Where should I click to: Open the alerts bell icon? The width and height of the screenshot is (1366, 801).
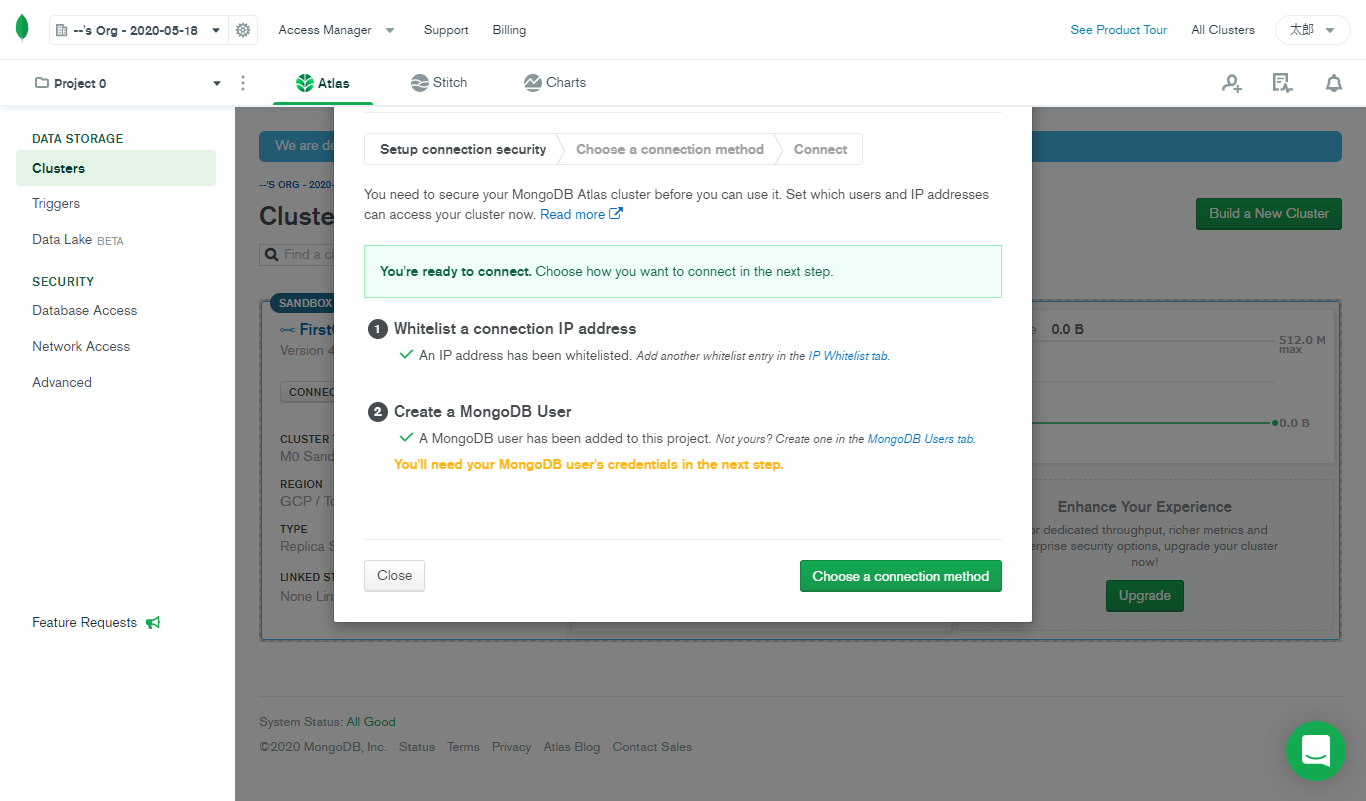click(1334, 83)
